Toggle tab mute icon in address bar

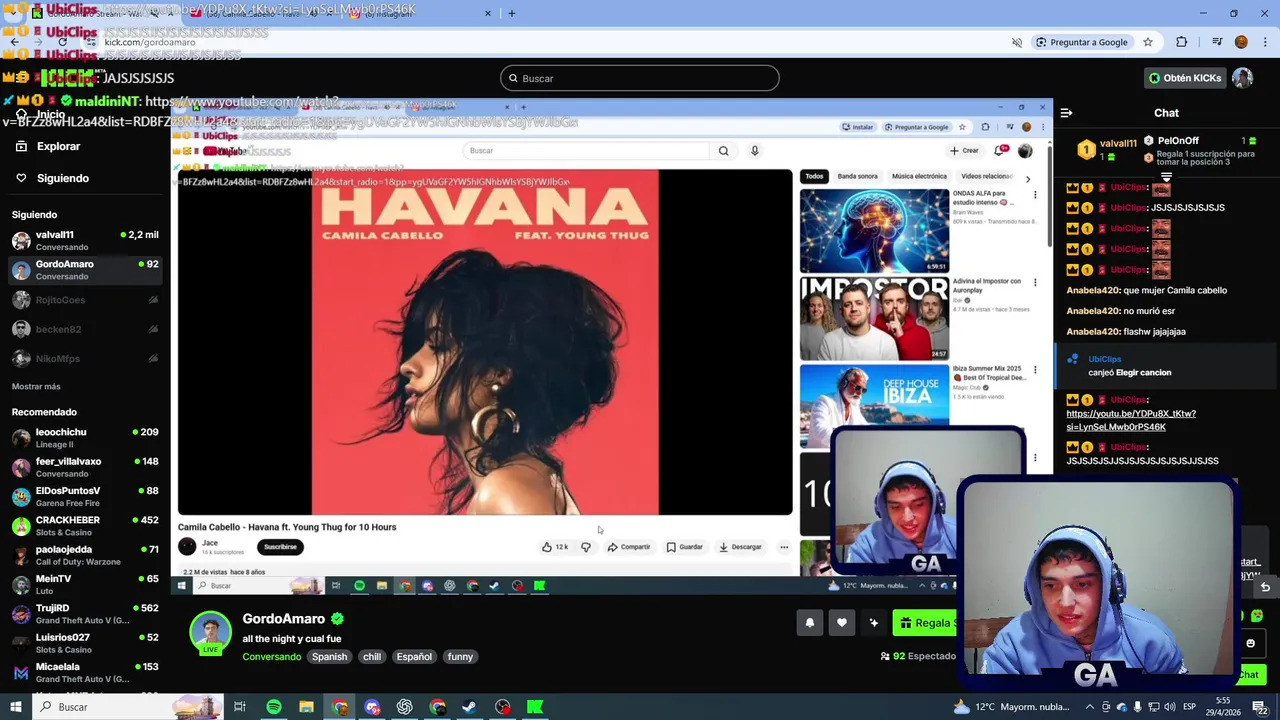point(1017,42)
